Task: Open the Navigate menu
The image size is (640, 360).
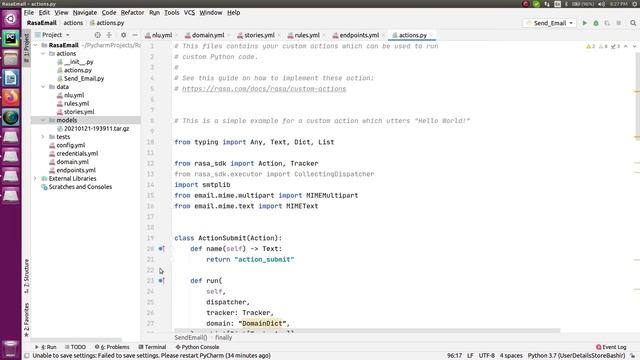Action: coord(84,13)
